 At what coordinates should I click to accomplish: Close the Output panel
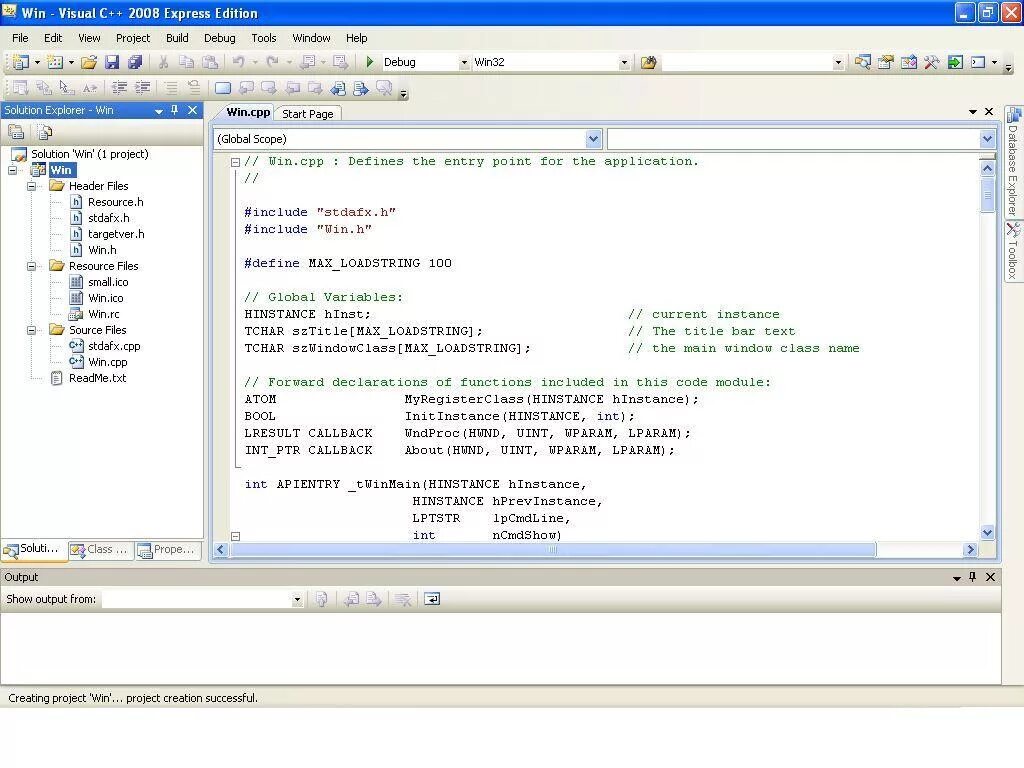point(990,577)
